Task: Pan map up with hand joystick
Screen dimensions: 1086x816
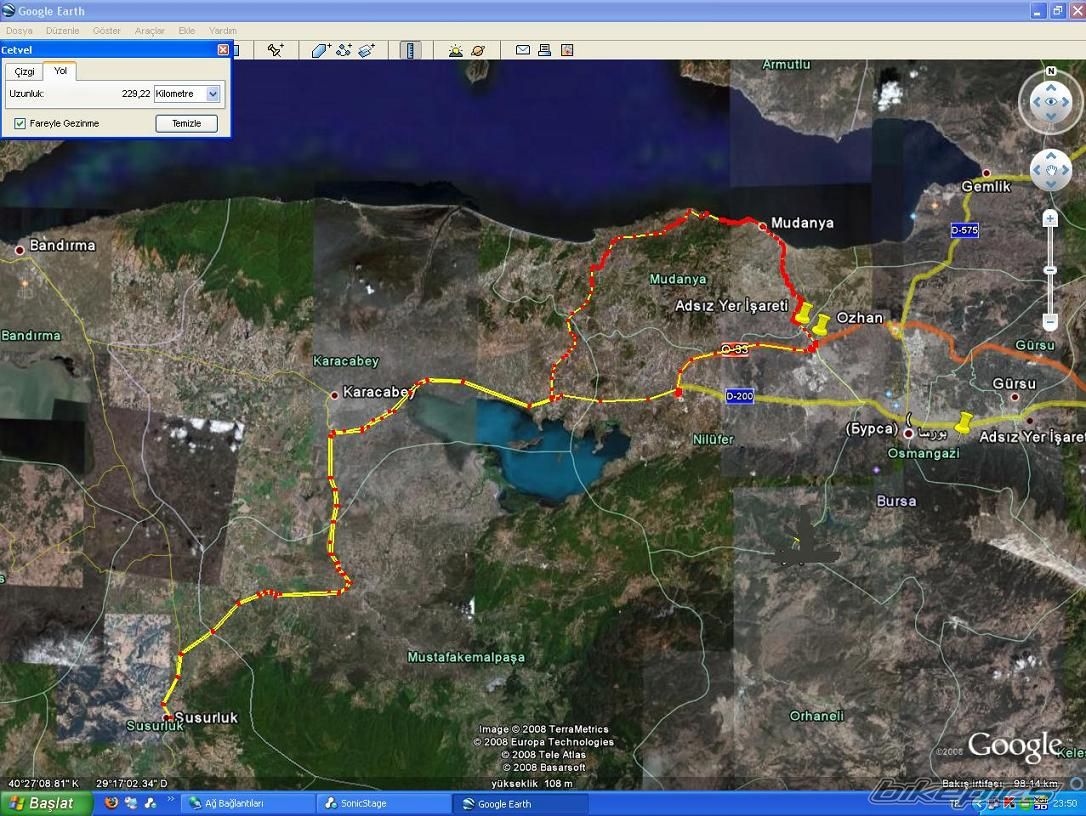Action: coord(1051,156)
